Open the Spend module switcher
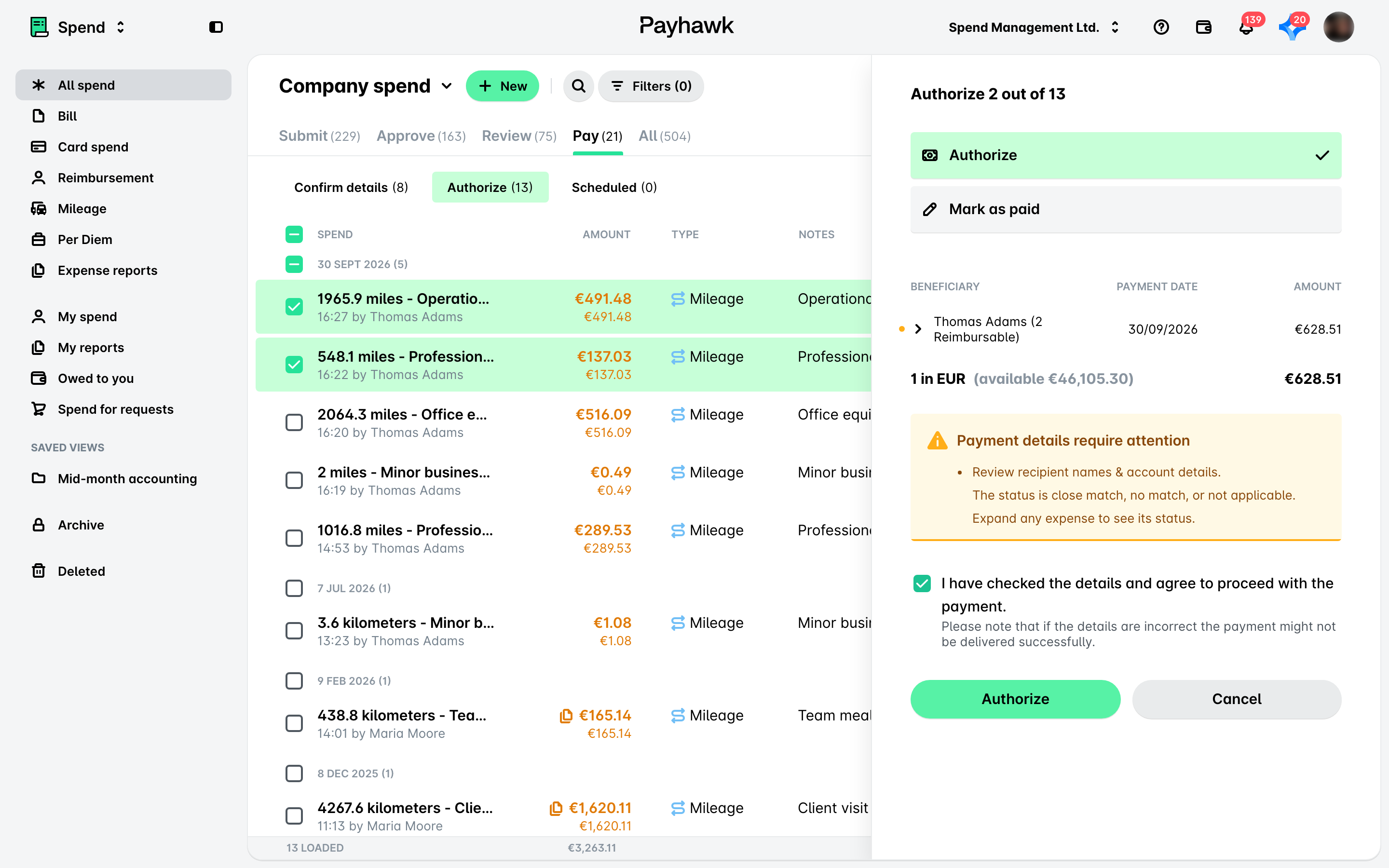The image size is (1389, 868). point(78,27)
